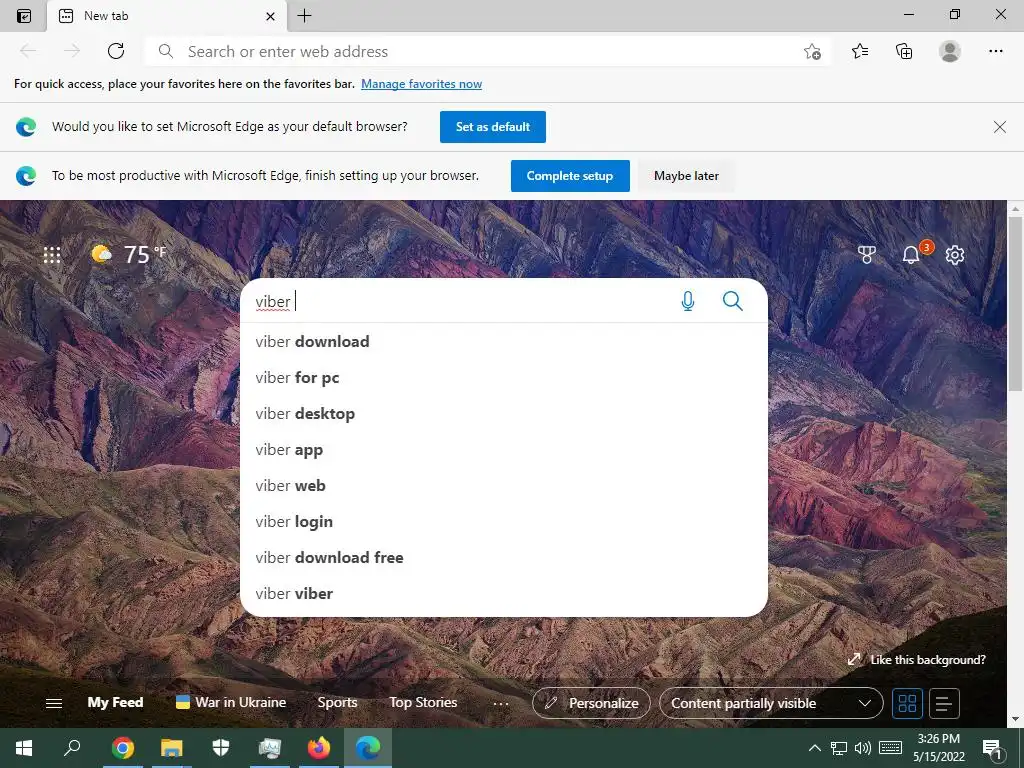
Task: Select suggestion viber web
Action: (504, 485)
